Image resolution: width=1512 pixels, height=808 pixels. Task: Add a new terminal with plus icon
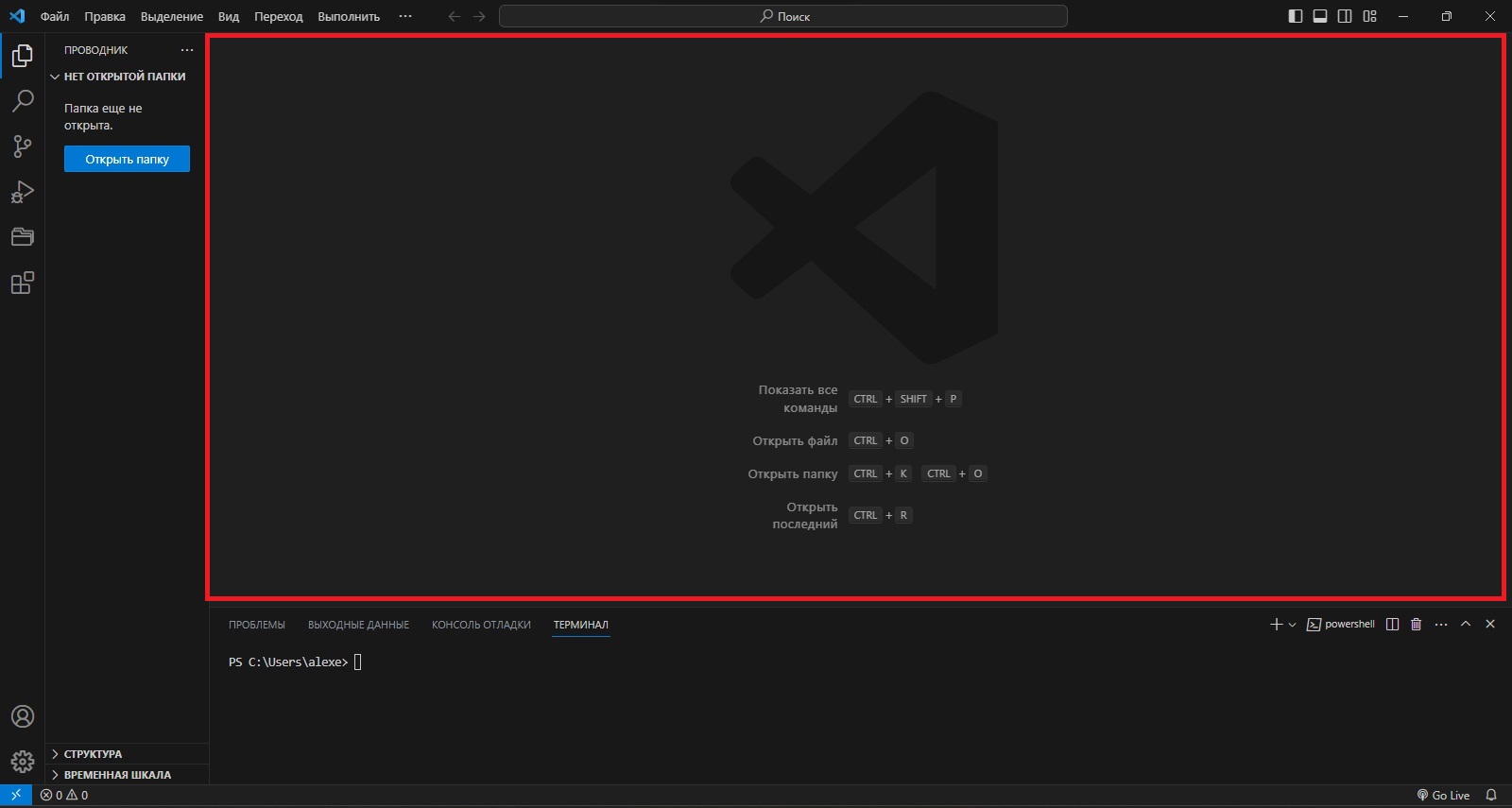(x=1277, y=625)
